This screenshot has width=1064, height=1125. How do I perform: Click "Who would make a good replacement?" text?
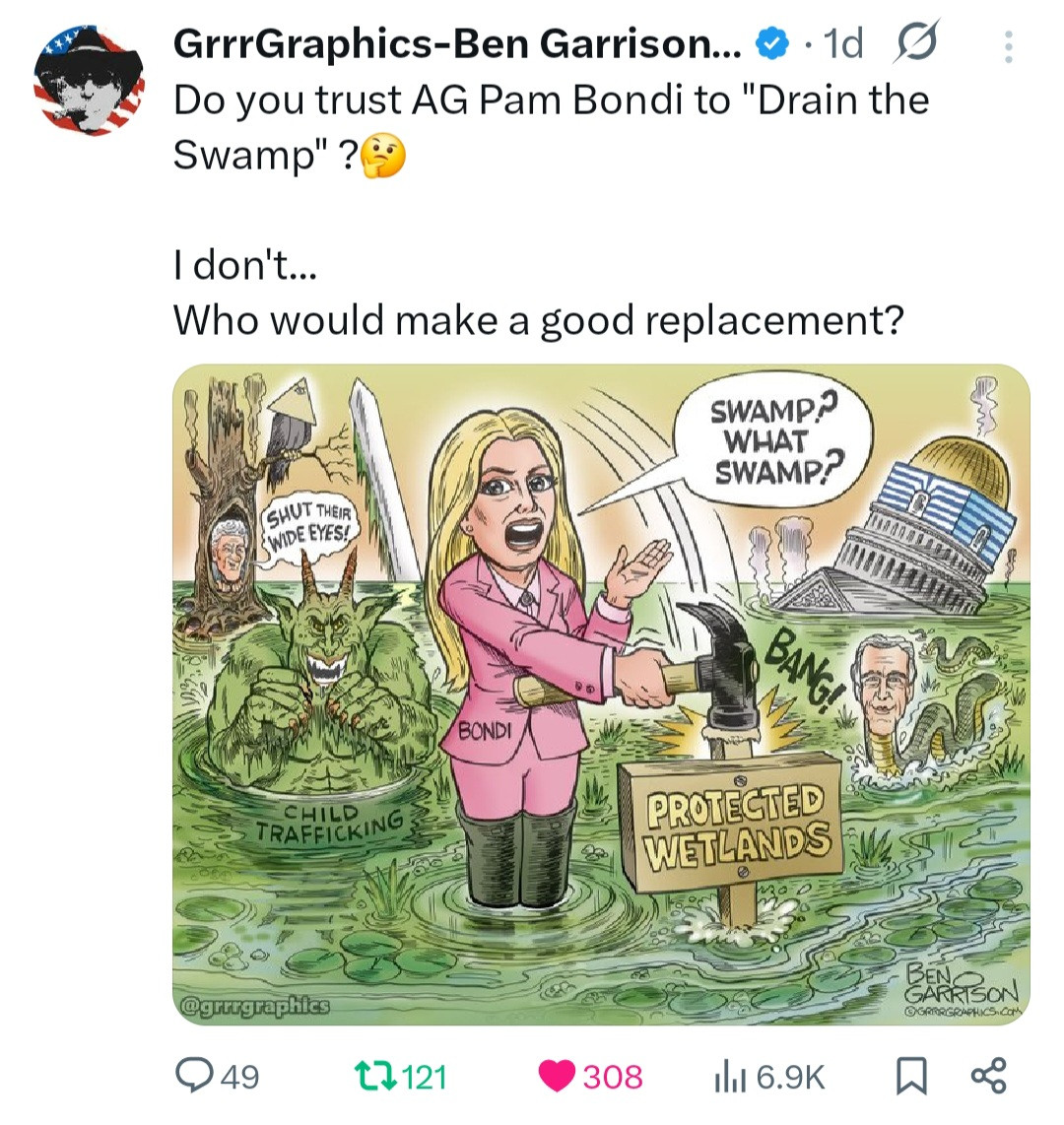click(x=539, y=320)
